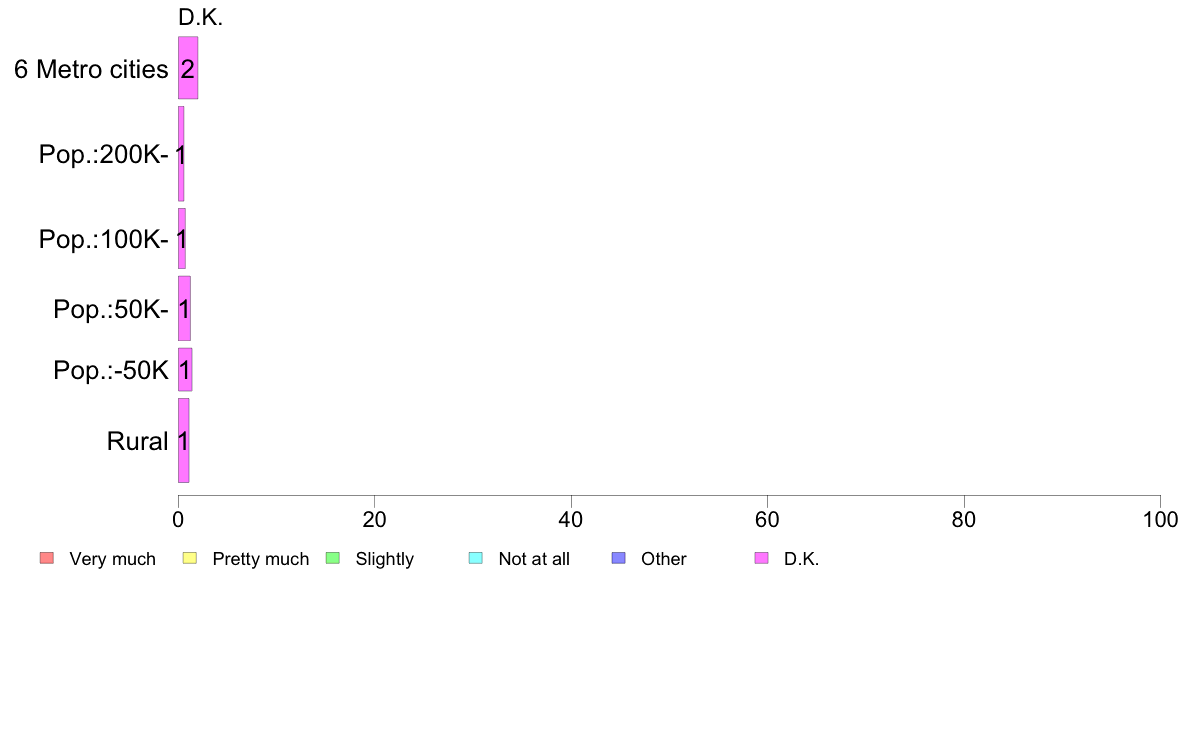Image resolution: width=1188 pixels, height=736 pixels.
Task: Click the 40 tick label on axis
Action: 571,519
